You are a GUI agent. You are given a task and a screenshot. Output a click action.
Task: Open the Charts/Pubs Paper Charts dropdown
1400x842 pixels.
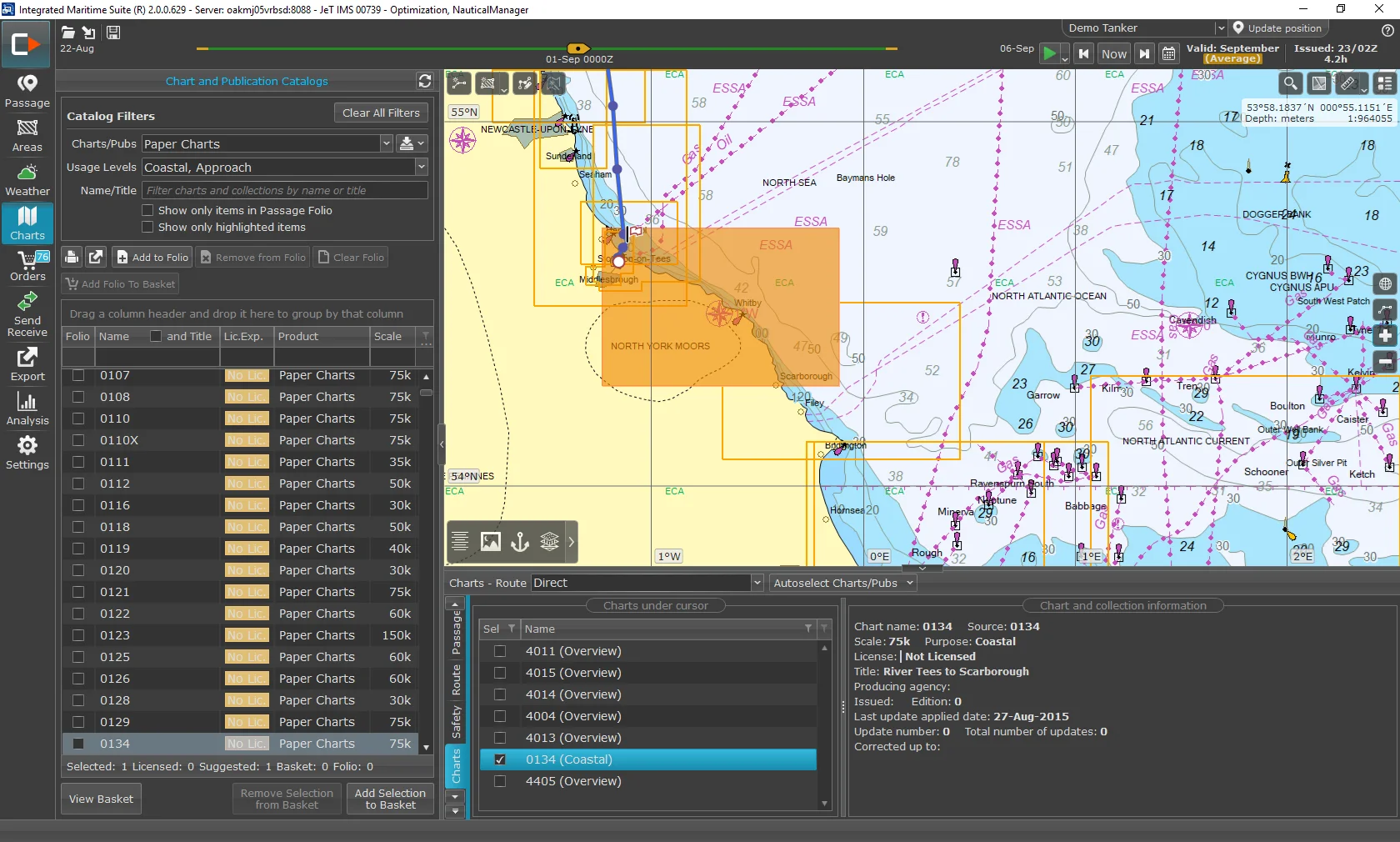click(x=387, y=143)
